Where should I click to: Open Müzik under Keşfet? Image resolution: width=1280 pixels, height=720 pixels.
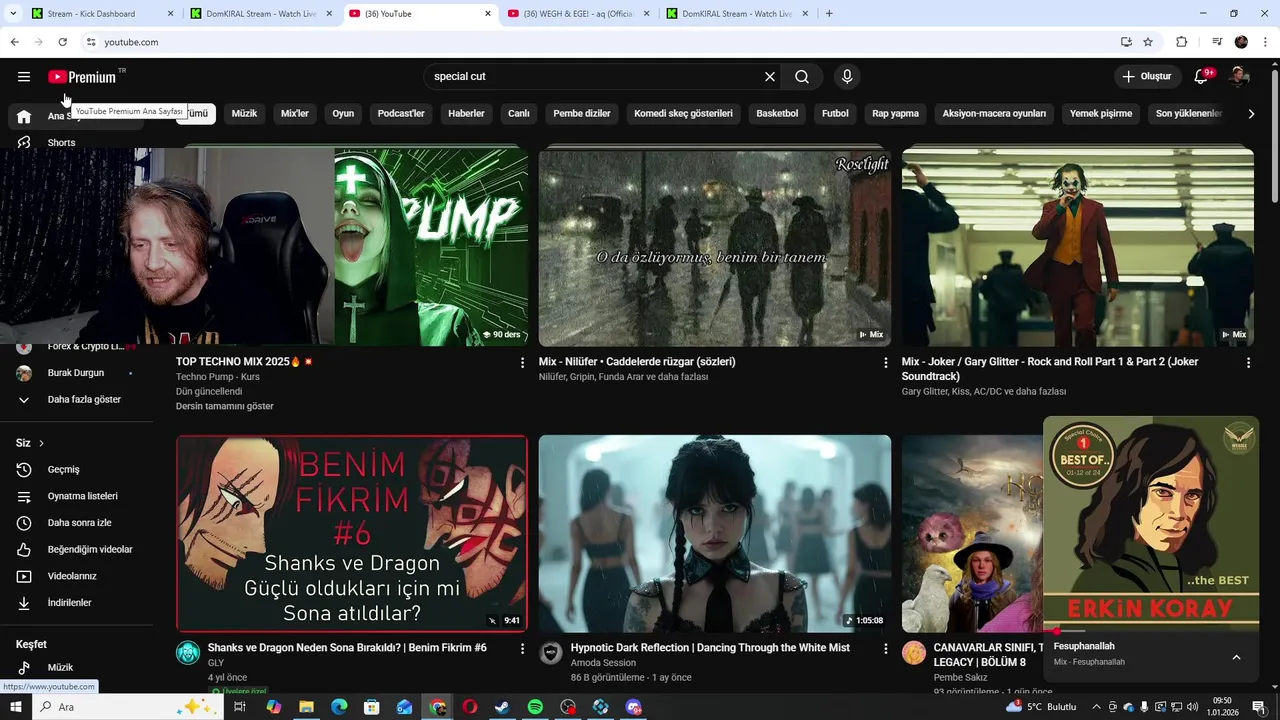(x=60, y=668)
